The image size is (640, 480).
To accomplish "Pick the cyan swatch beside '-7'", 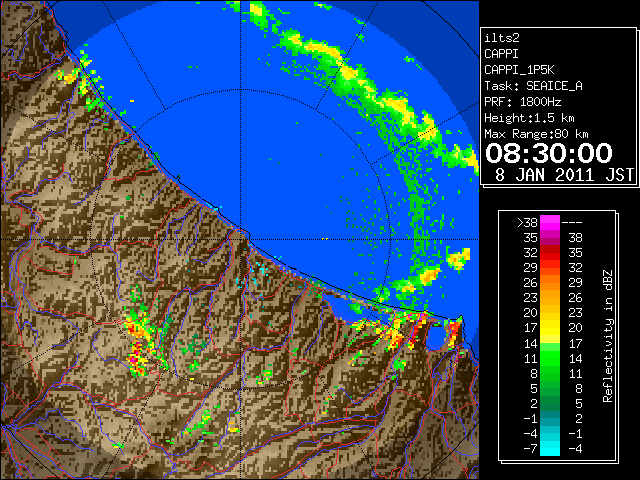I will pos(550,449).
